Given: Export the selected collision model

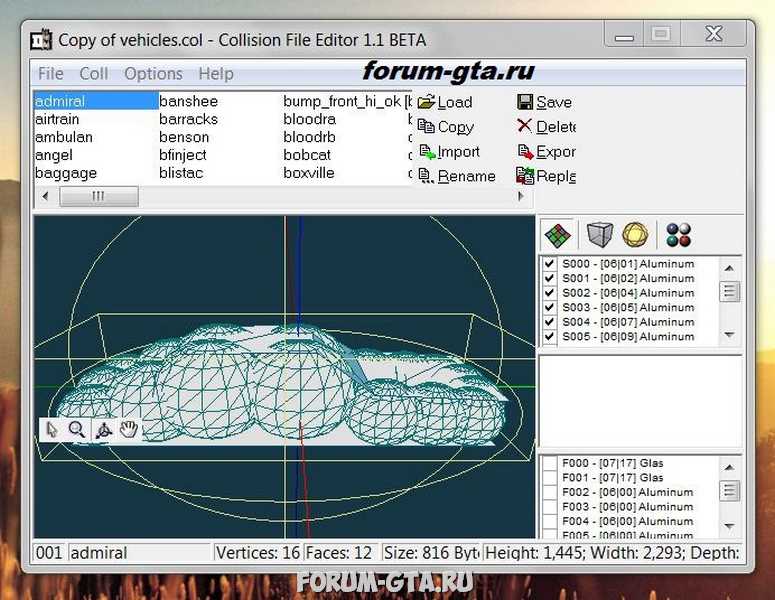Looking at the screenshot, I should (x=546, y=152).
